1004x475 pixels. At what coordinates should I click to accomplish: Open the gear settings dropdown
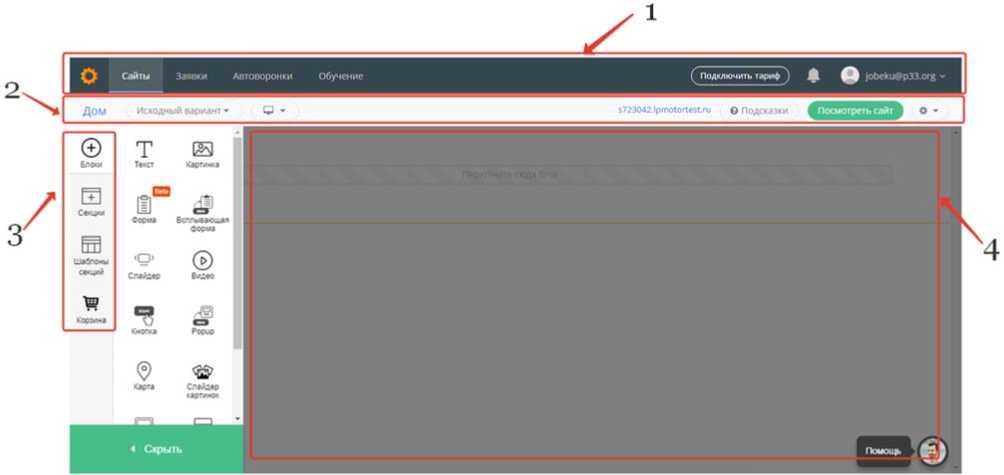click(x=928, y=111)
